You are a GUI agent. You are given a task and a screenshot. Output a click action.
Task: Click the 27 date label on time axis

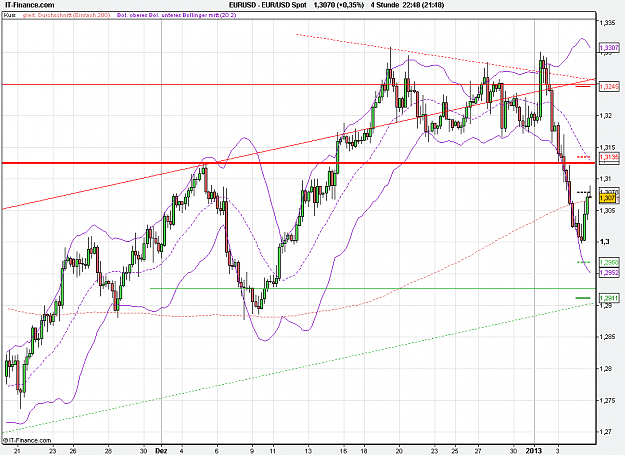(x=478, y=451)
